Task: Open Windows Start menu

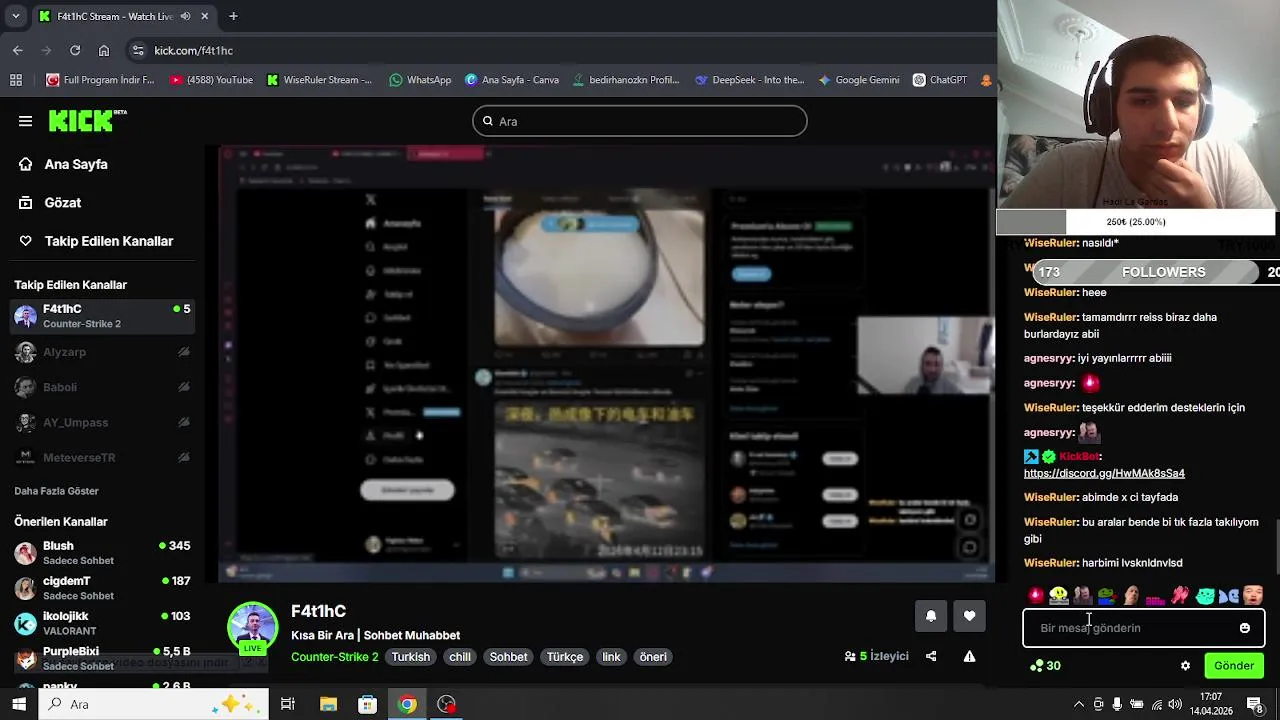Action: pyautogui.click(x=18, y=704)
